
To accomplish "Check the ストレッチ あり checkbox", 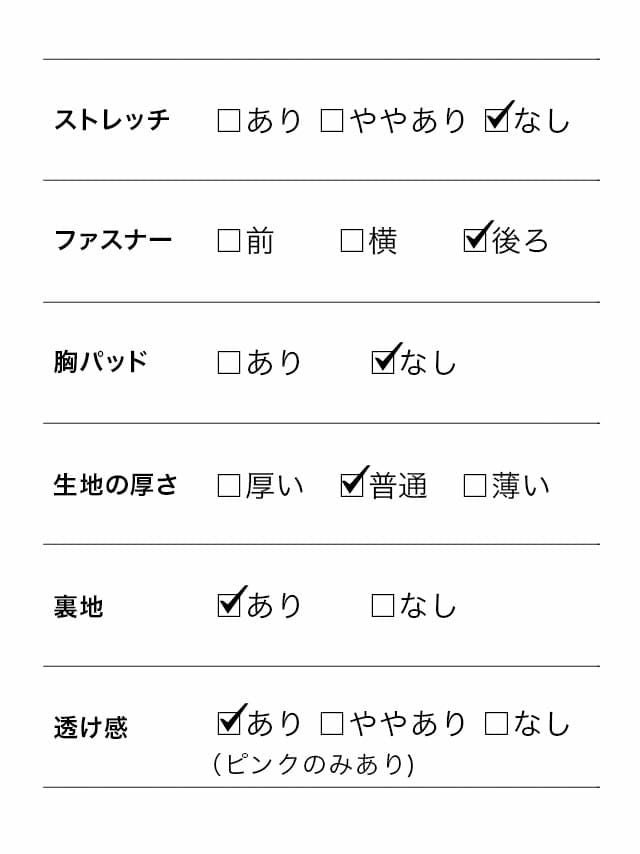I will [x=229, y=122].
